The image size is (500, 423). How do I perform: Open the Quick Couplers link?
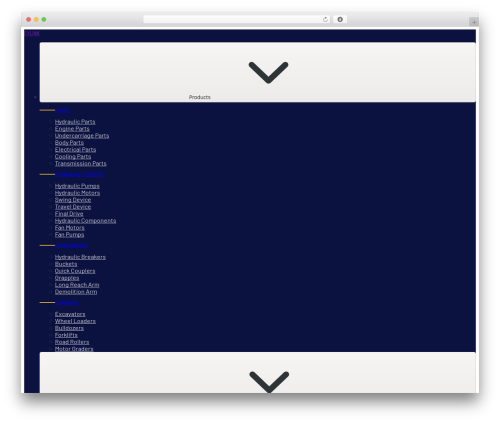pos(75,271)
